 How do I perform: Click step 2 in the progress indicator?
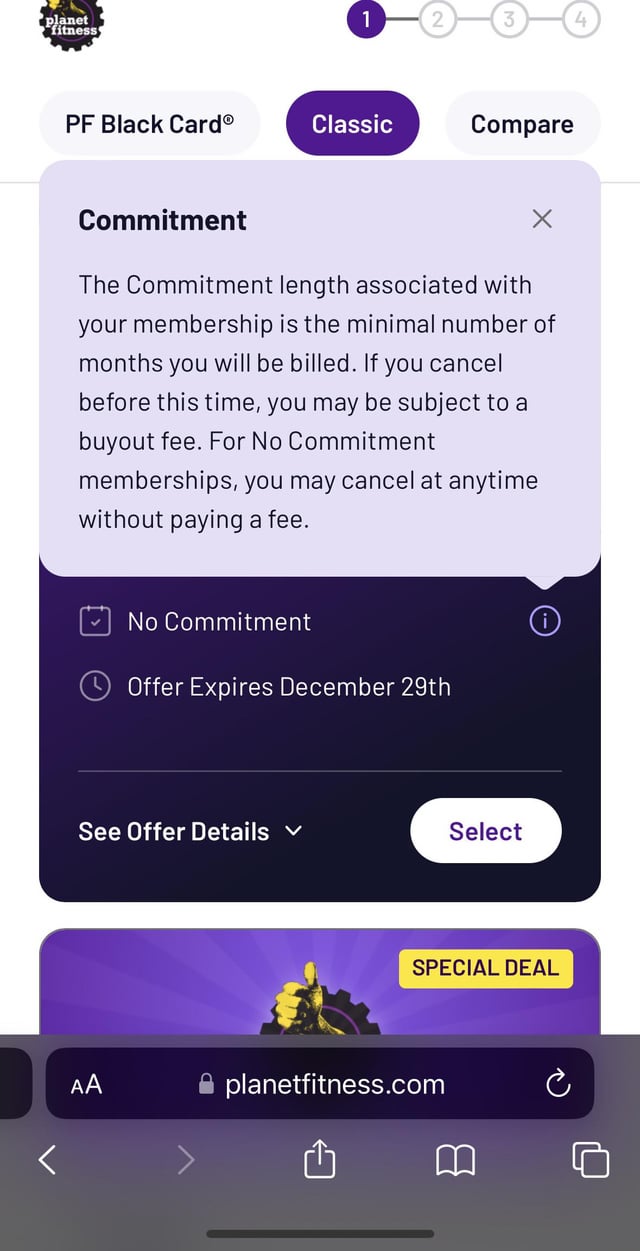click(x=437, y=19)
